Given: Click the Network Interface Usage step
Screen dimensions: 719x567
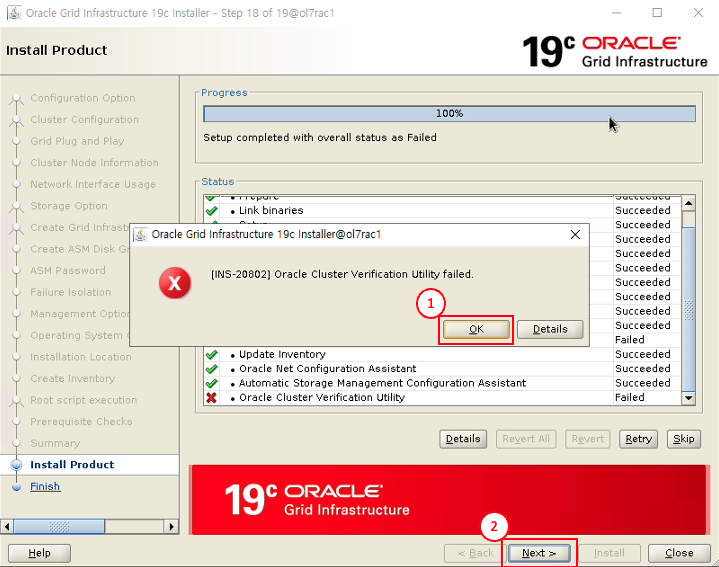Looking at the screenshot, I should click(x=93, y=184).
